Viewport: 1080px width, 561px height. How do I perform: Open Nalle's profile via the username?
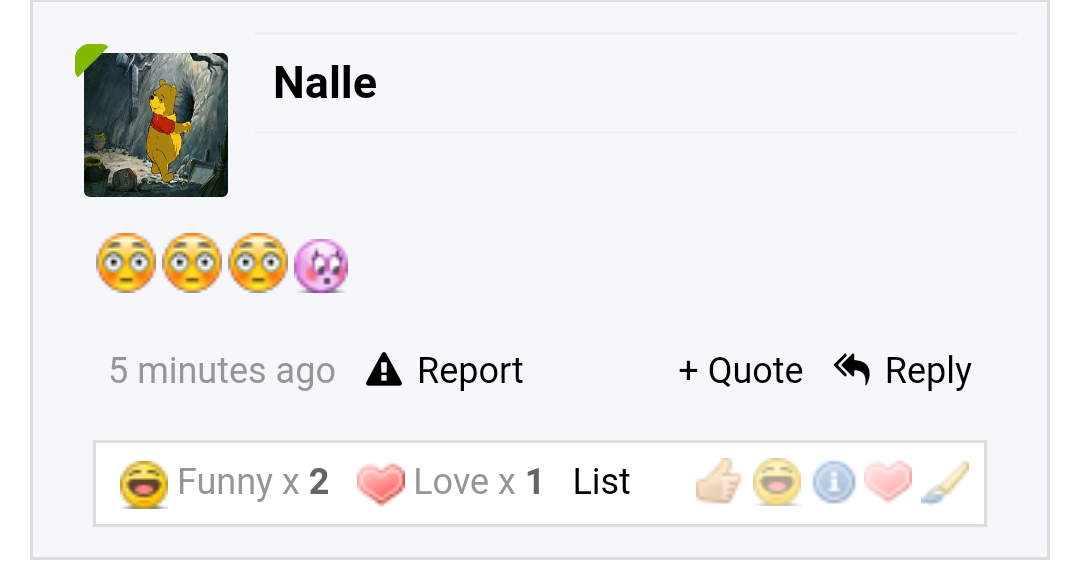[x=325, y=83]
